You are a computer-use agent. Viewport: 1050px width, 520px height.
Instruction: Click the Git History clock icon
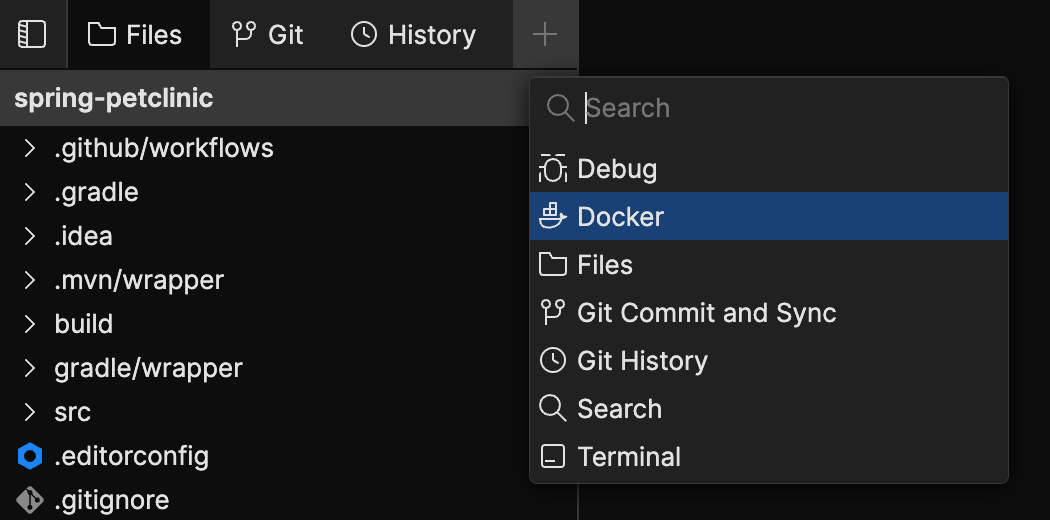point(552,361)
